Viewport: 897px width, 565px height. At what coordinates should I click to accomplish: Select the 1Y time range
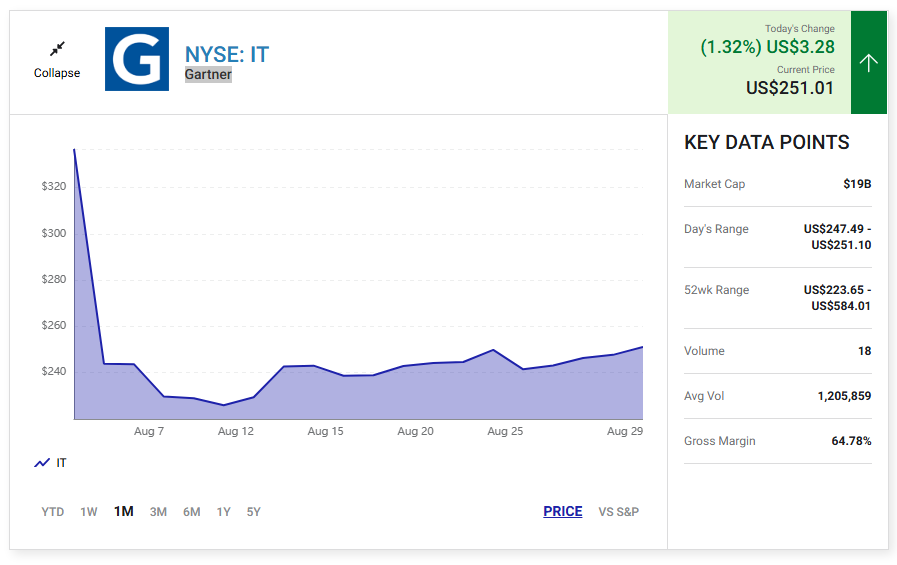[x=224, y=512]
